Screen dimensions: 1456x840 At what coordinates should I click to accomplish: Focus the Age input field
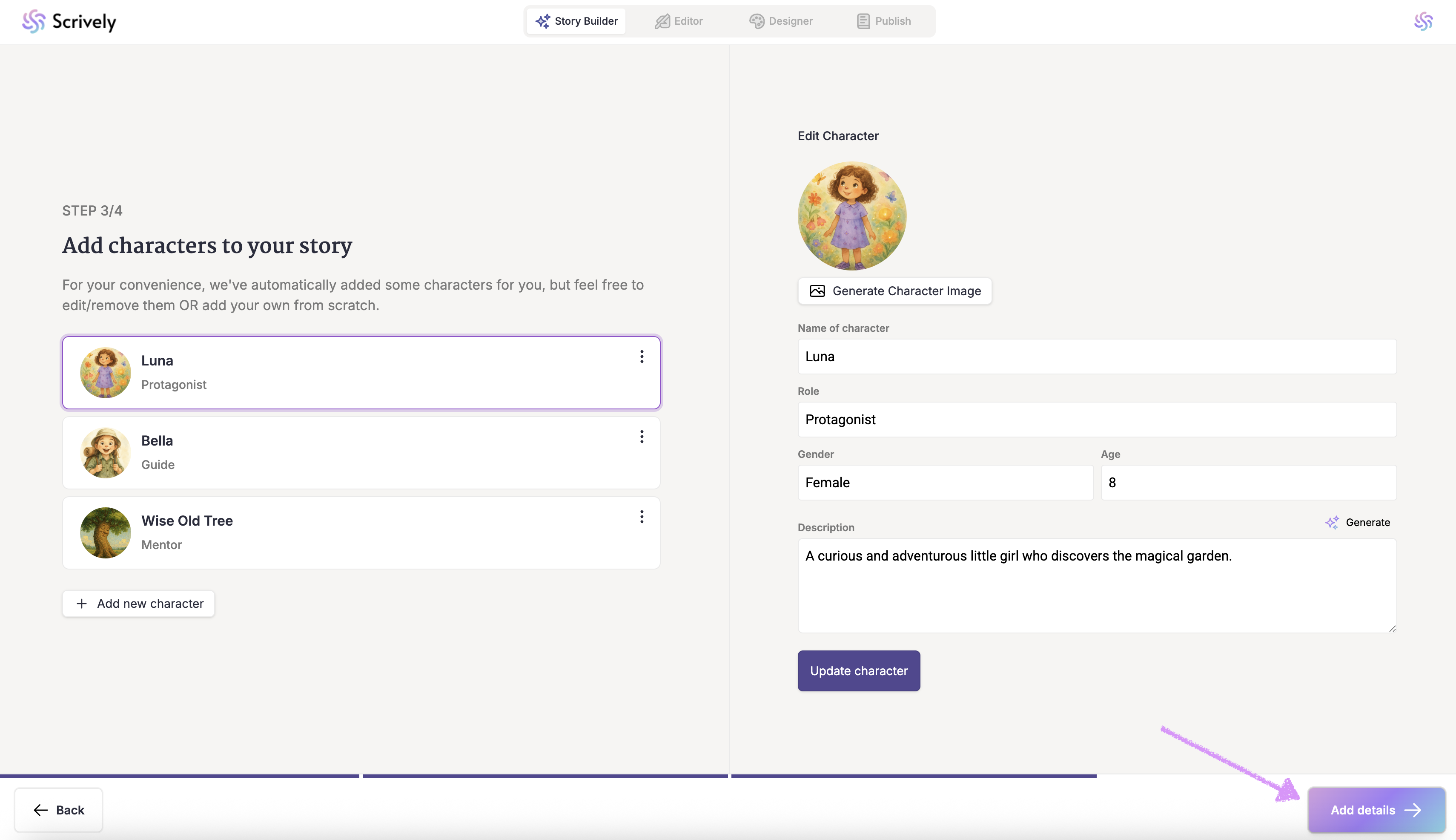1248,482
